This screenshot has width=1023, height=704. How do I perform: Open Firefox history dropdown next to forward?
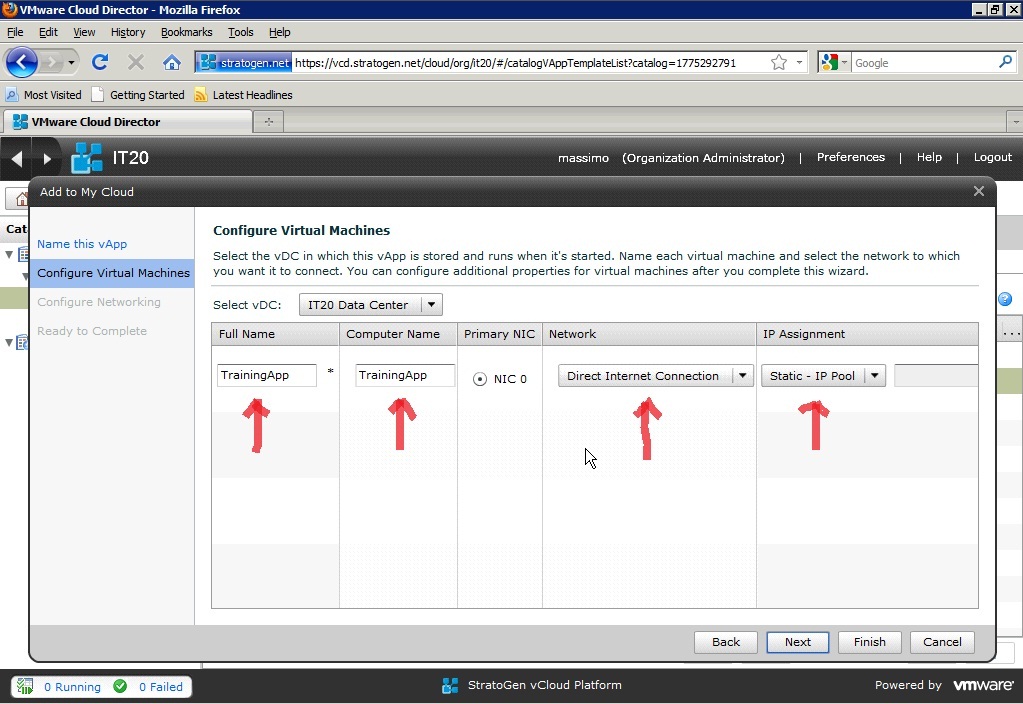[71, 63]
